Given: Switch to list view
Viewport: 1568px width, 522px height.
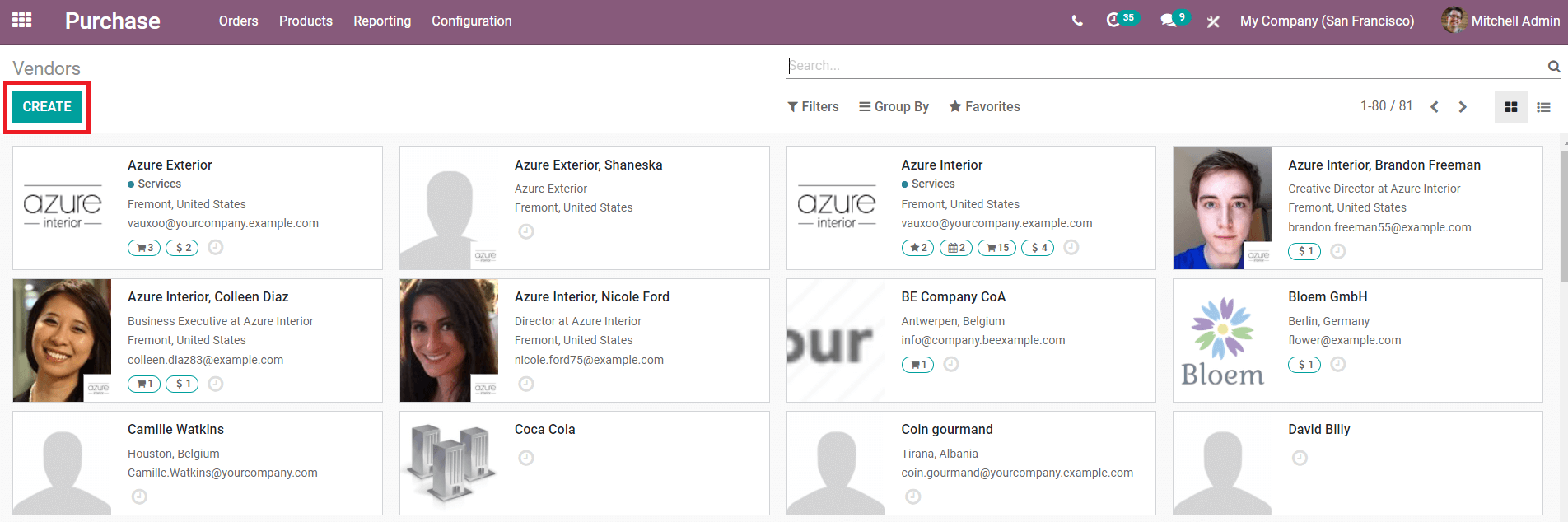Looking at the screenshot, I should point(1543,107).
